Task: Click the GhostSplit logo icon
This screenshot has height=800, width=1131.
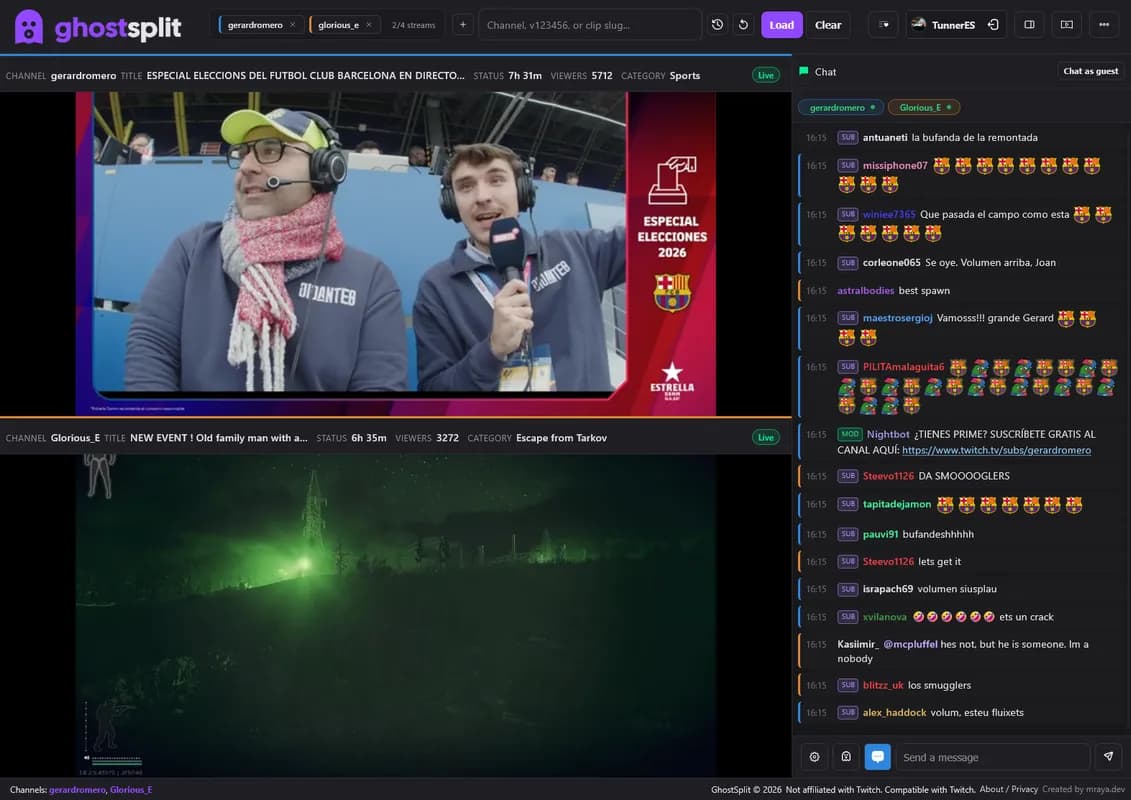Action: [x=28, y=24]
